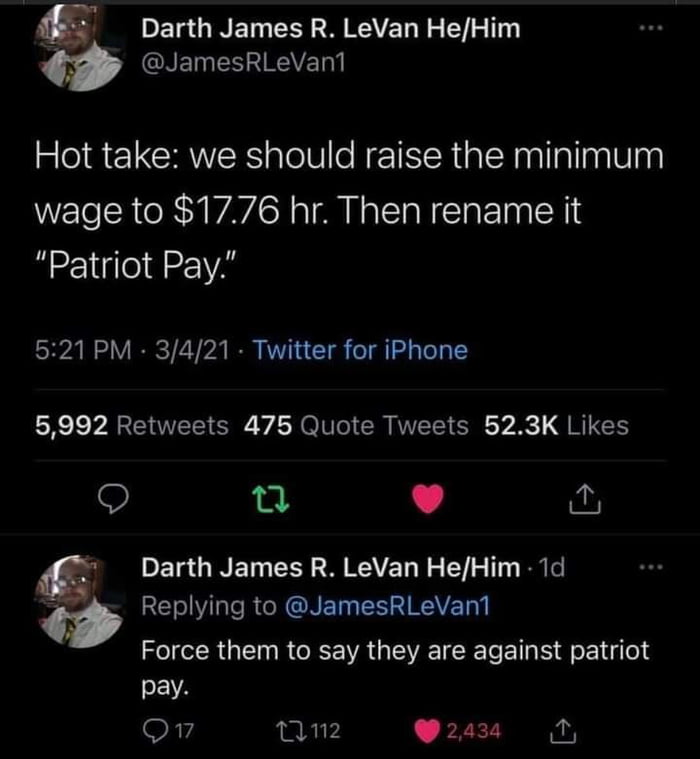View the 475 Quote Tweets list

coord(356,426)
